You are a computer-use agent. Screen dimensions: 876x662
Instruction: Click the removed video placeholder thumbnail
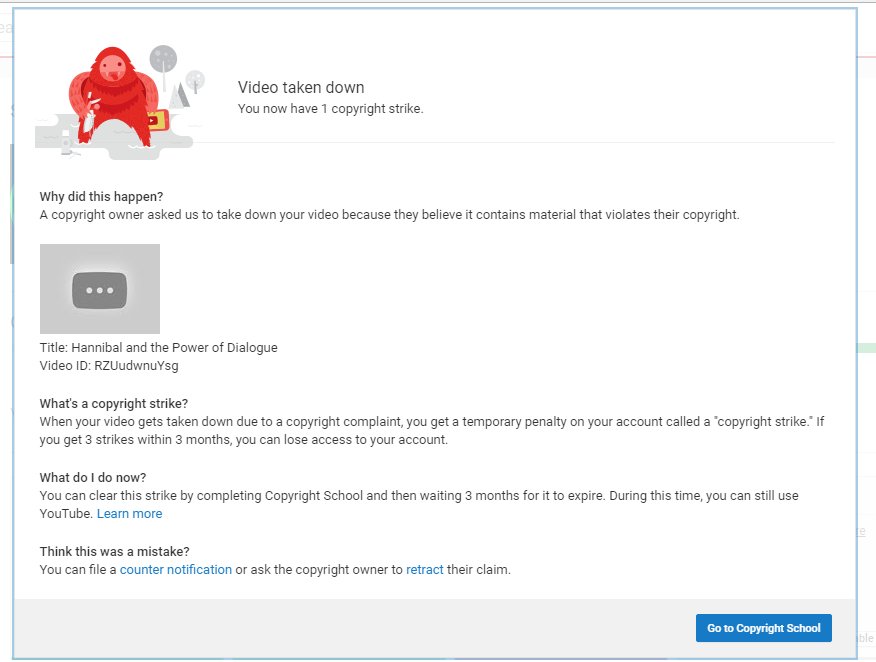click(x=100, y=289)
